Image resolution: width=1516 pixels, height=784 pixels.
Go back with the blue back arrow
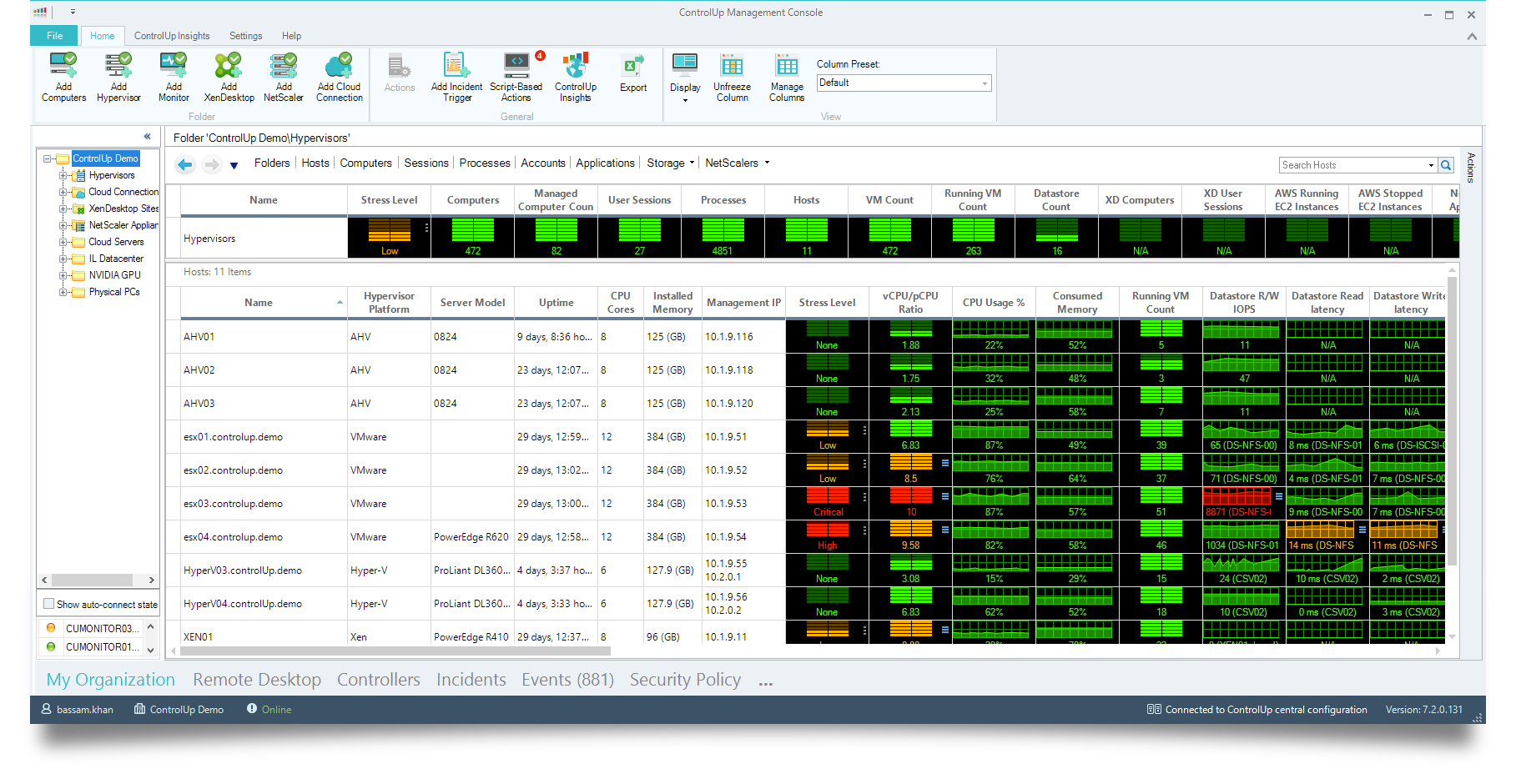pyautogui.click(x=185, y=164)
